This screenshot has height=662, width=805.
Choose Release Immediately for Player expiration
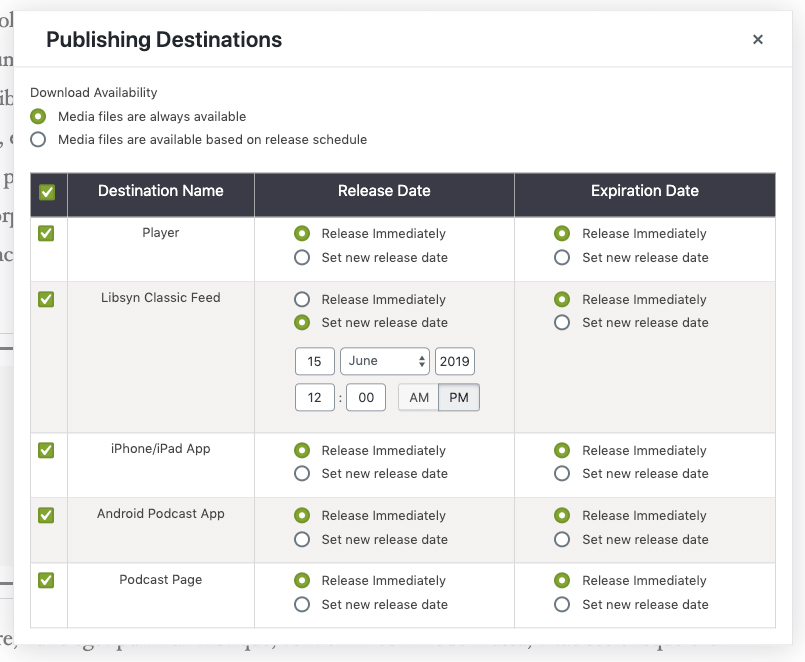click(562, 234)
